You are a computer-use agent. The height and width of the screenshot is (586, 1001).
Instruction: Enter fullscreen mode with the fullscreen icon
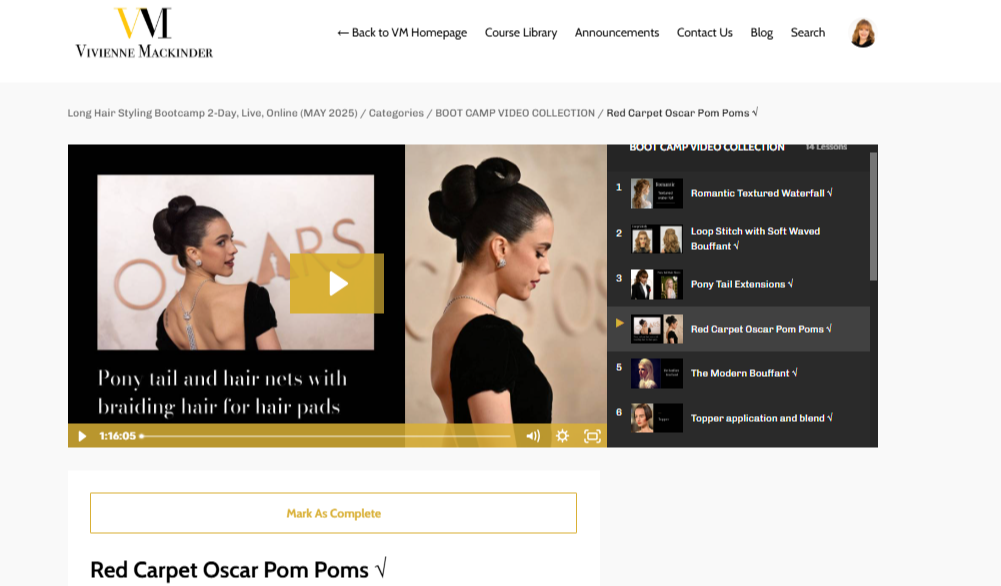coord(592,436)
